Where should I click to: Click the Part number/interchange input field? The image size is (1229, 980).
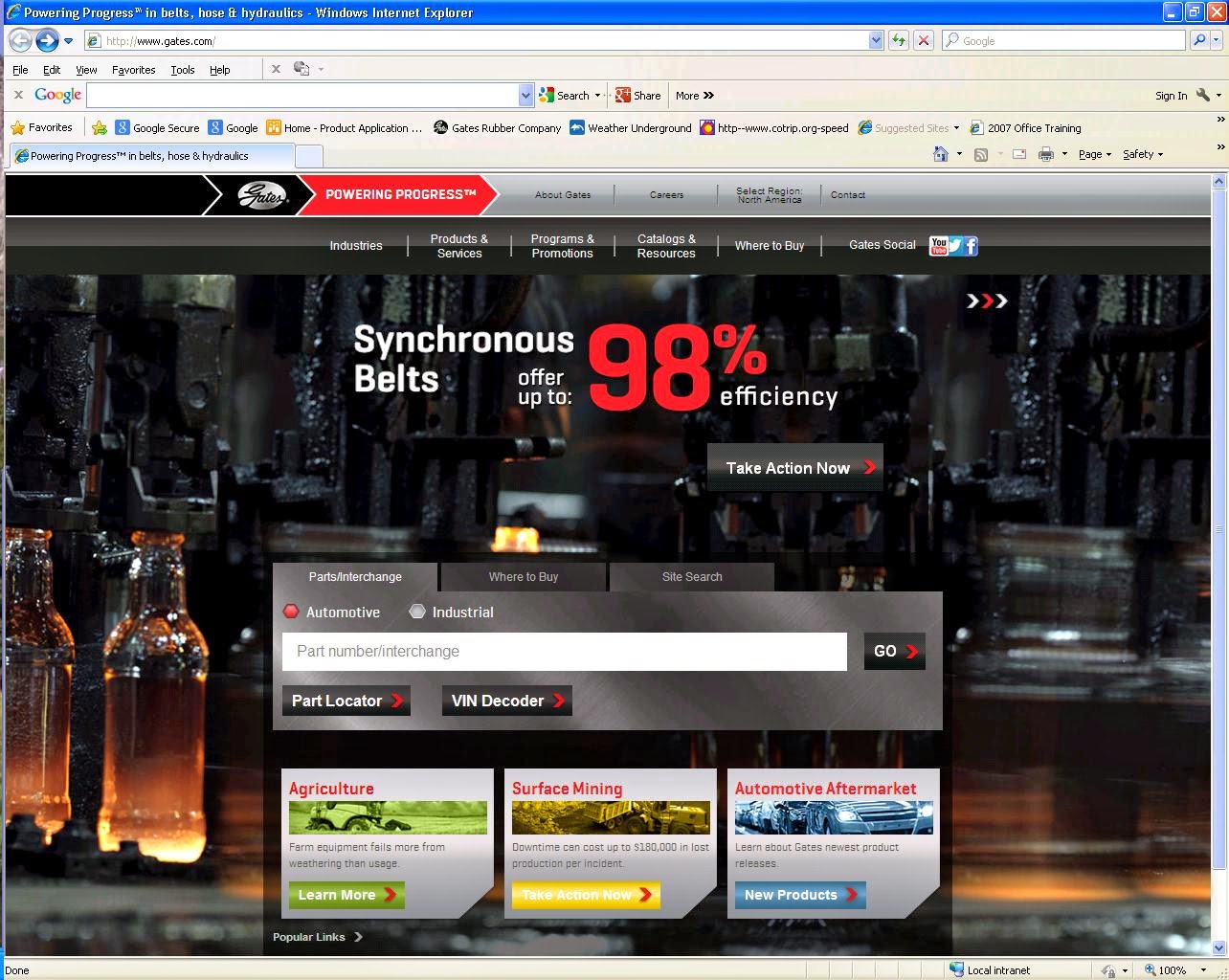click(x=565, y=652)
